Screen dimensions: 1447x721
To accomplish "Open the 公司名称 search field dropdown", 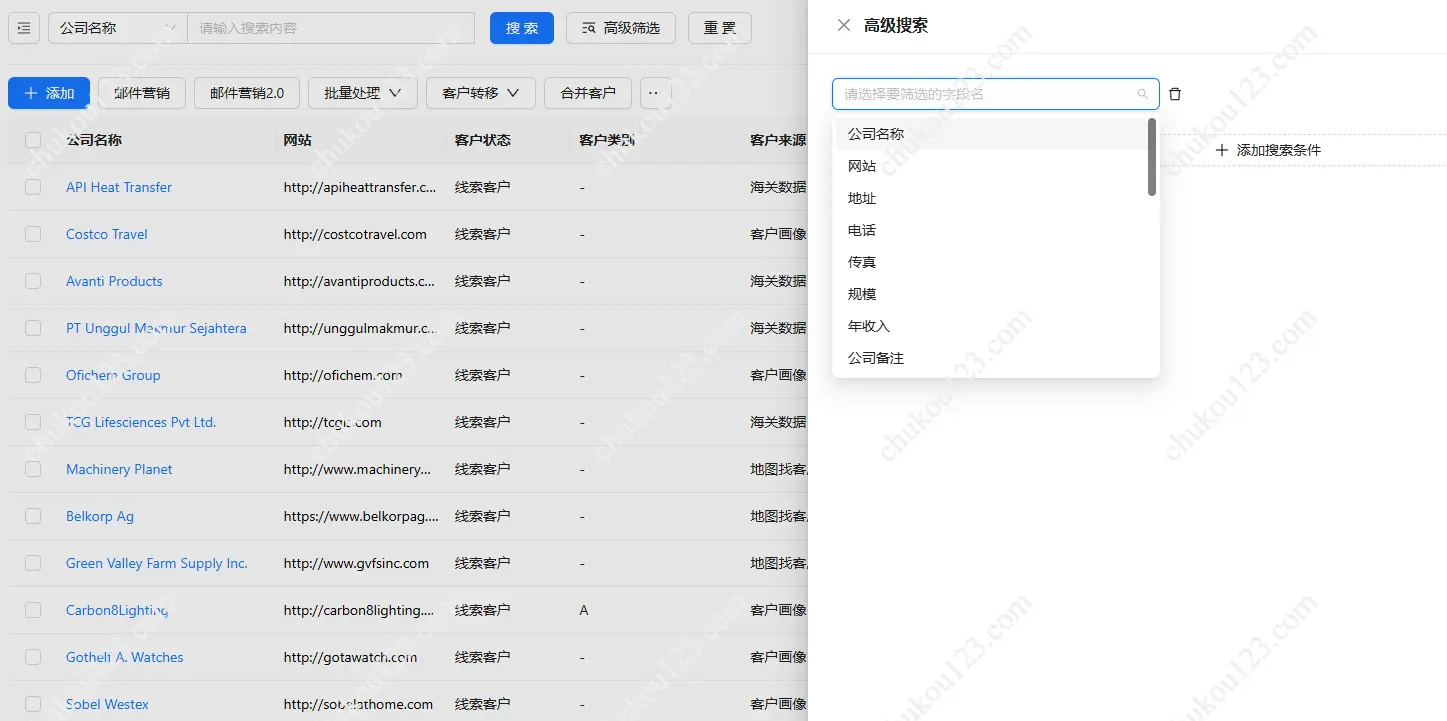I will click(117, 28).
